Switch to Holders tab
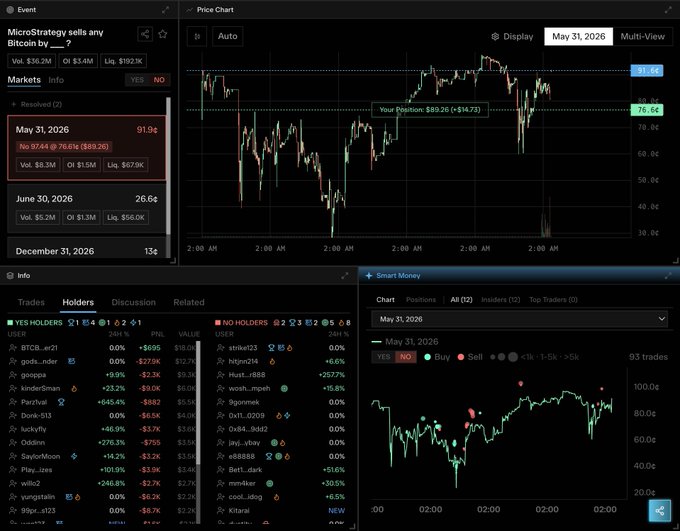 78,302
